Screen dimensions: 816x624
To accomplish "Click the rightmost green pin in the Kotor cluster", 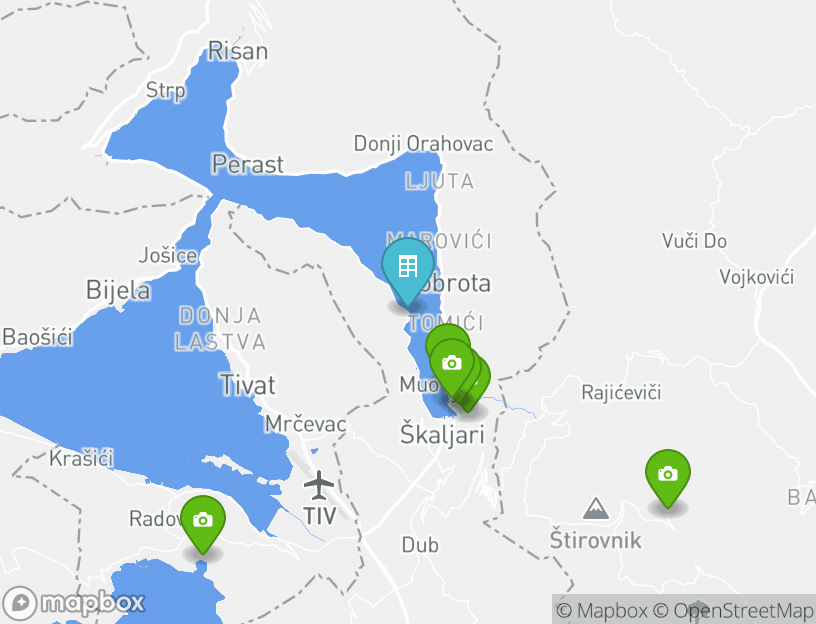I will click(x=484, y=376).
